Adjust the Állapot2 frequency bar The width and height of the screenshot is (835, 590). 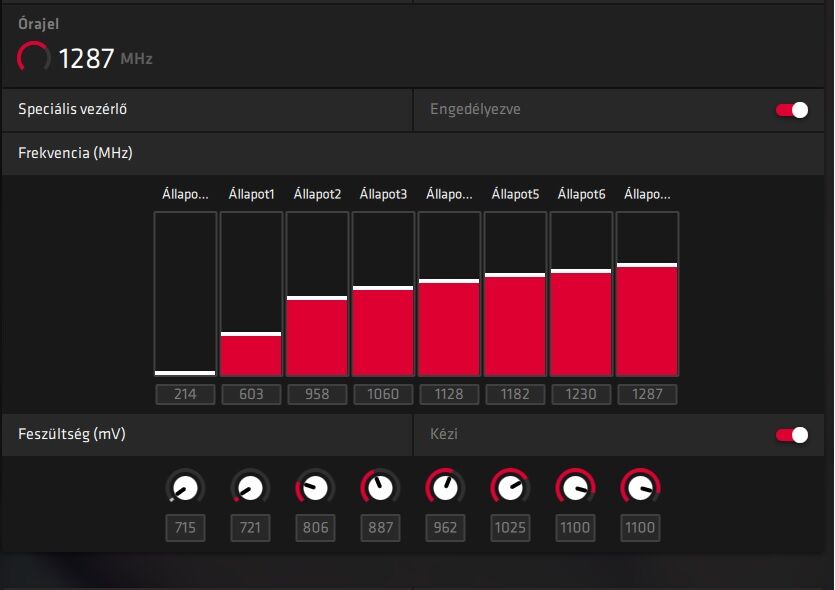point(317,294)
